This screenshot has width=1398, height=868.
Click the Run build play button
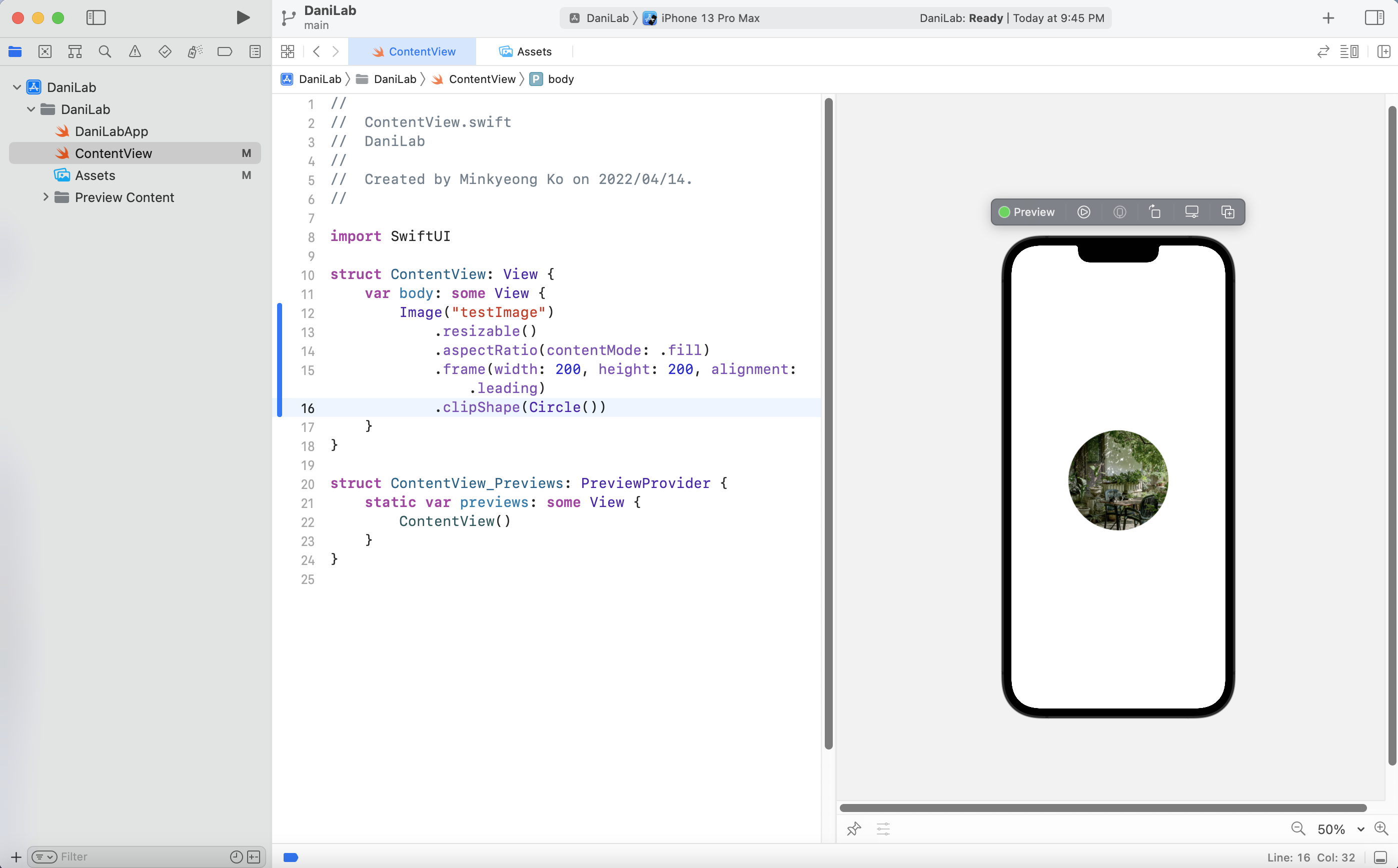(243, 18)
